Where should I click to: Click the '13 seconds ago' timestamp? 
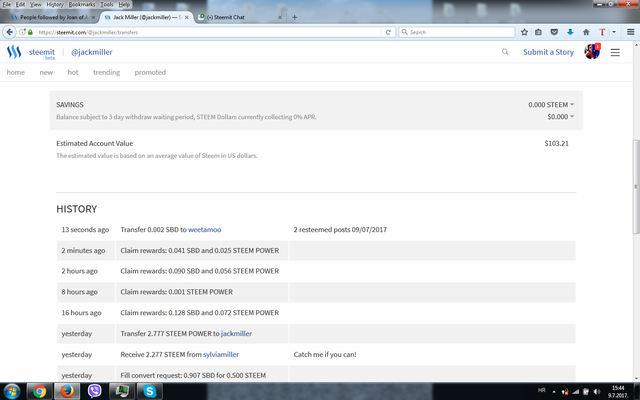pyautogui.click(x=85, y=230)
